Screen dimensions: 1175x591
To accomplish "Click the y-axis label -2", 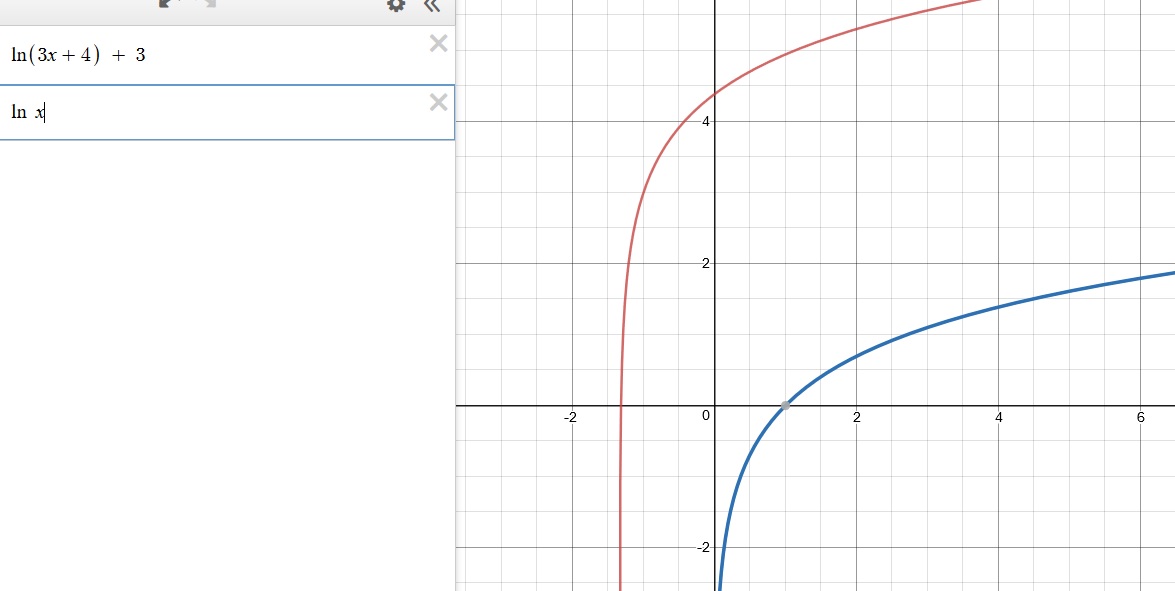I will click(702, 548).
